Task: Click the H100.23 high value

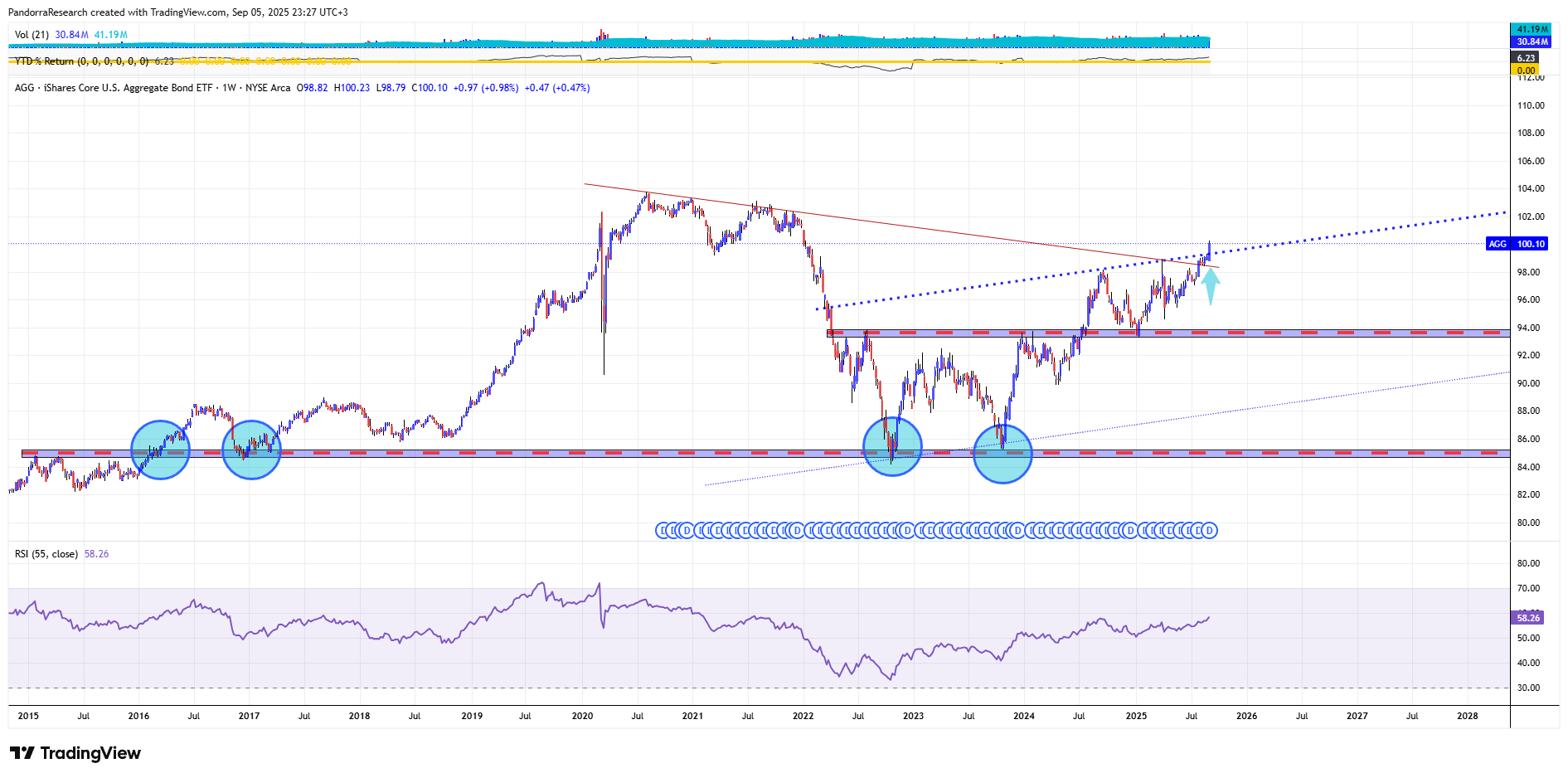Action: pos(352,88)
